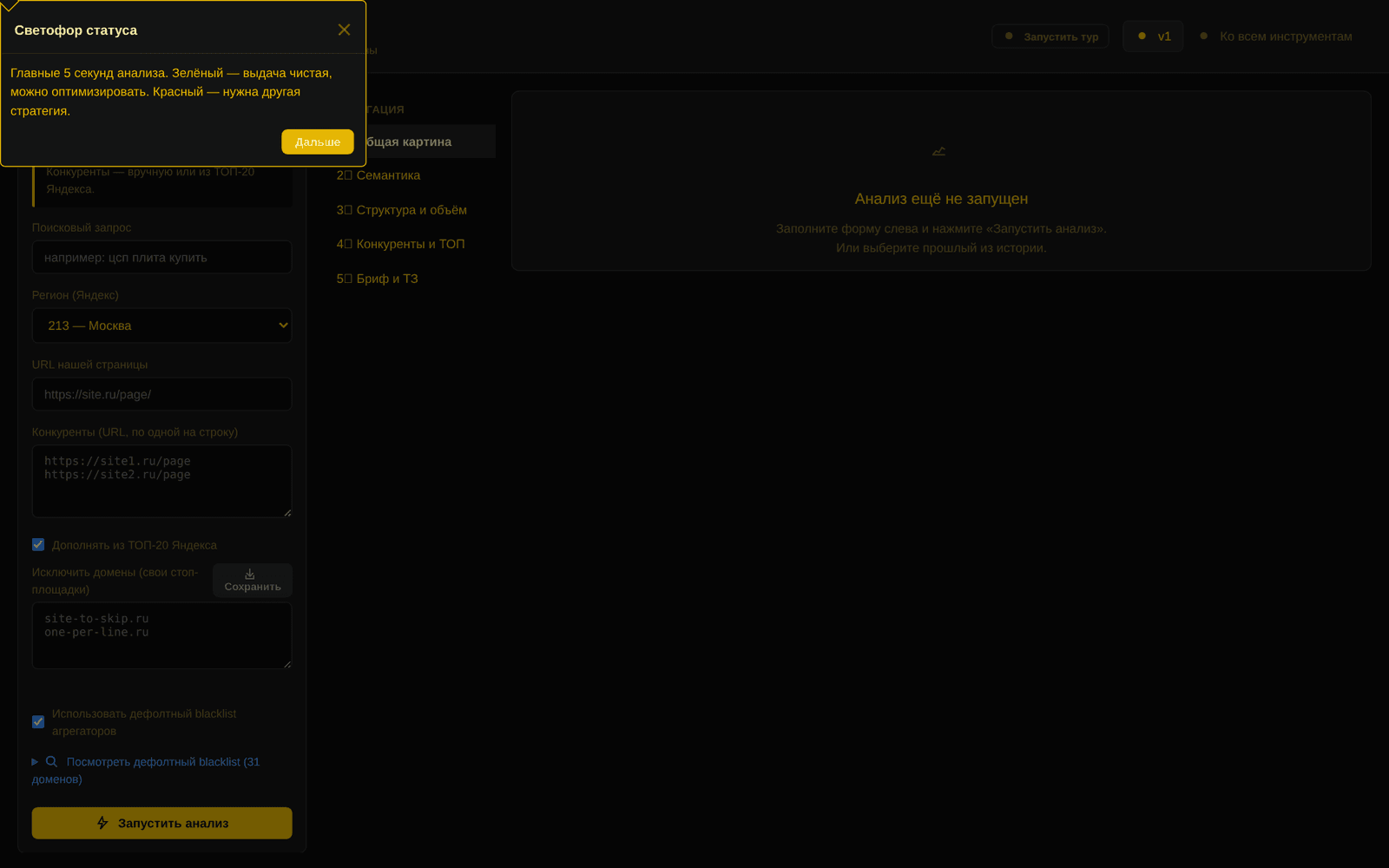Click the Исключить домены textarea
Screen dimensions: 1389x868
[x=162, y=635]
